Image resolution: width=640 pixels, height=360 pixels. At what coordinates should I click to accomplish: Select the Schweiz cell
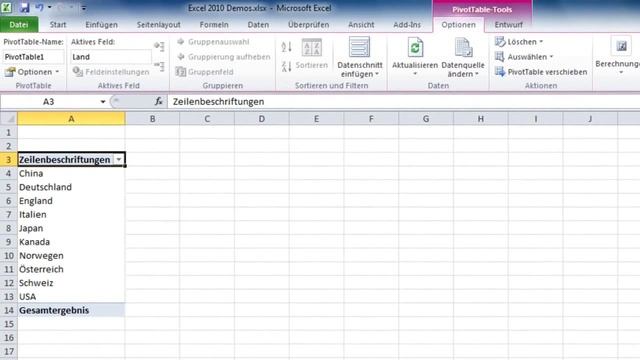coord(71,283)
